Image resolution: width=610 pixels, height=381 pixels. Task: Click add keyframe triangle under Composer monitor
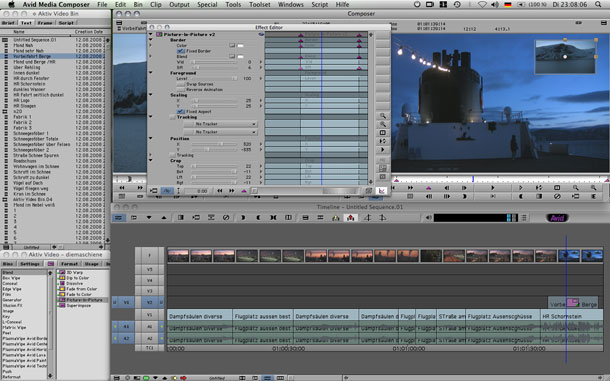pos(428,188)
